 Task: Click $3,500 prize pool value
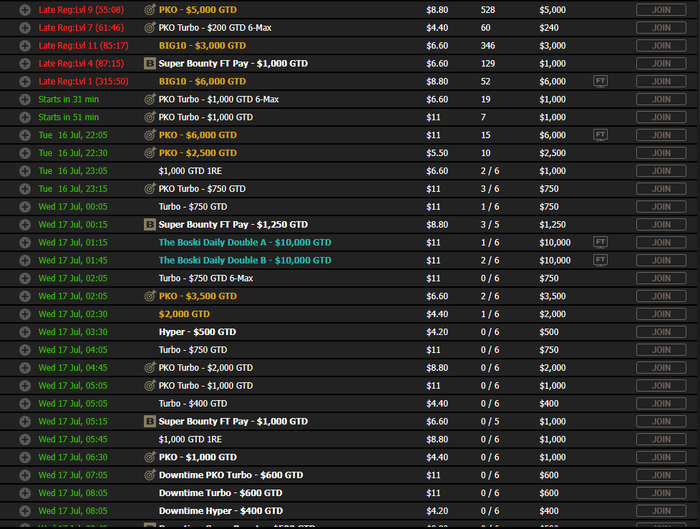[552, 296]
